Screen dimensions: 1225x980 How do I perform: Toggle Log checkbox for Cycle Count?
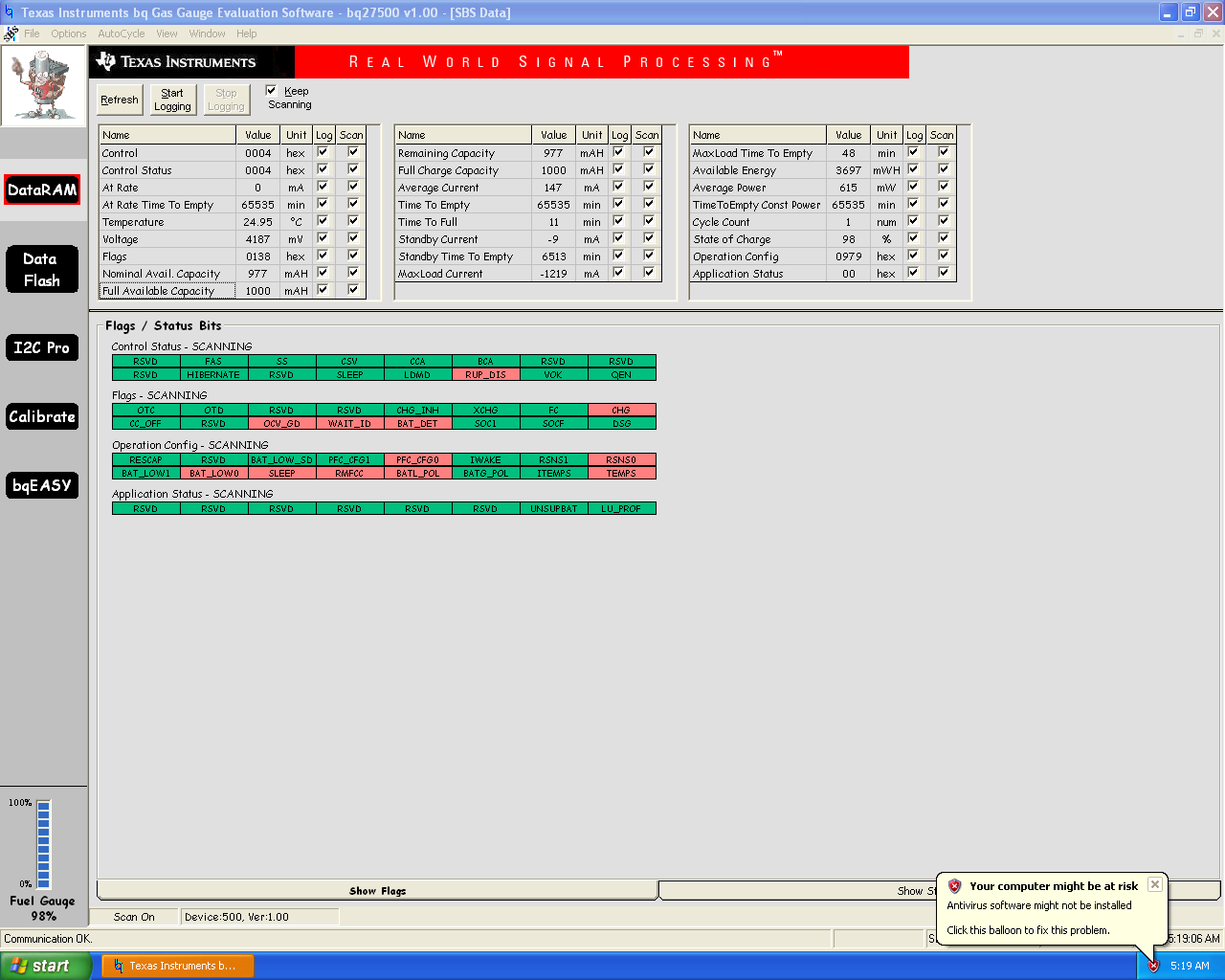point(913,221)
